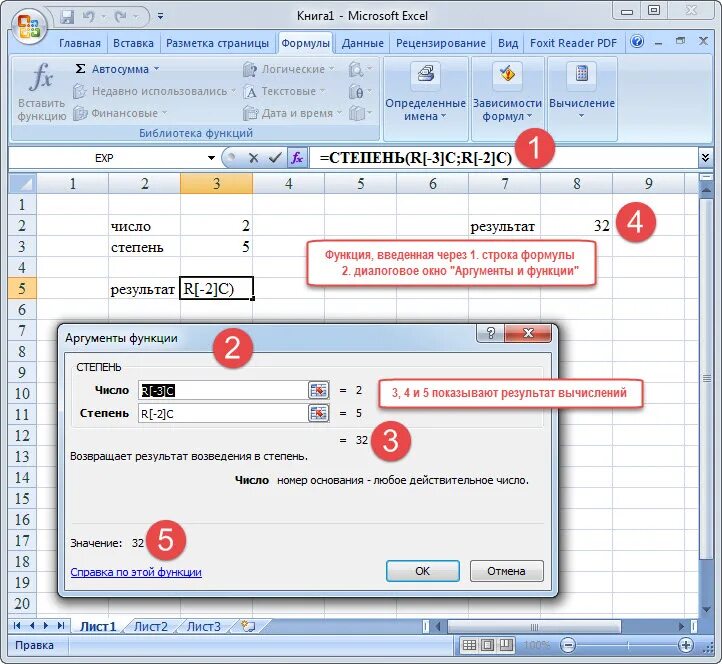
Task: Expand the Автосумма dropdown
Action: (156, 69)
